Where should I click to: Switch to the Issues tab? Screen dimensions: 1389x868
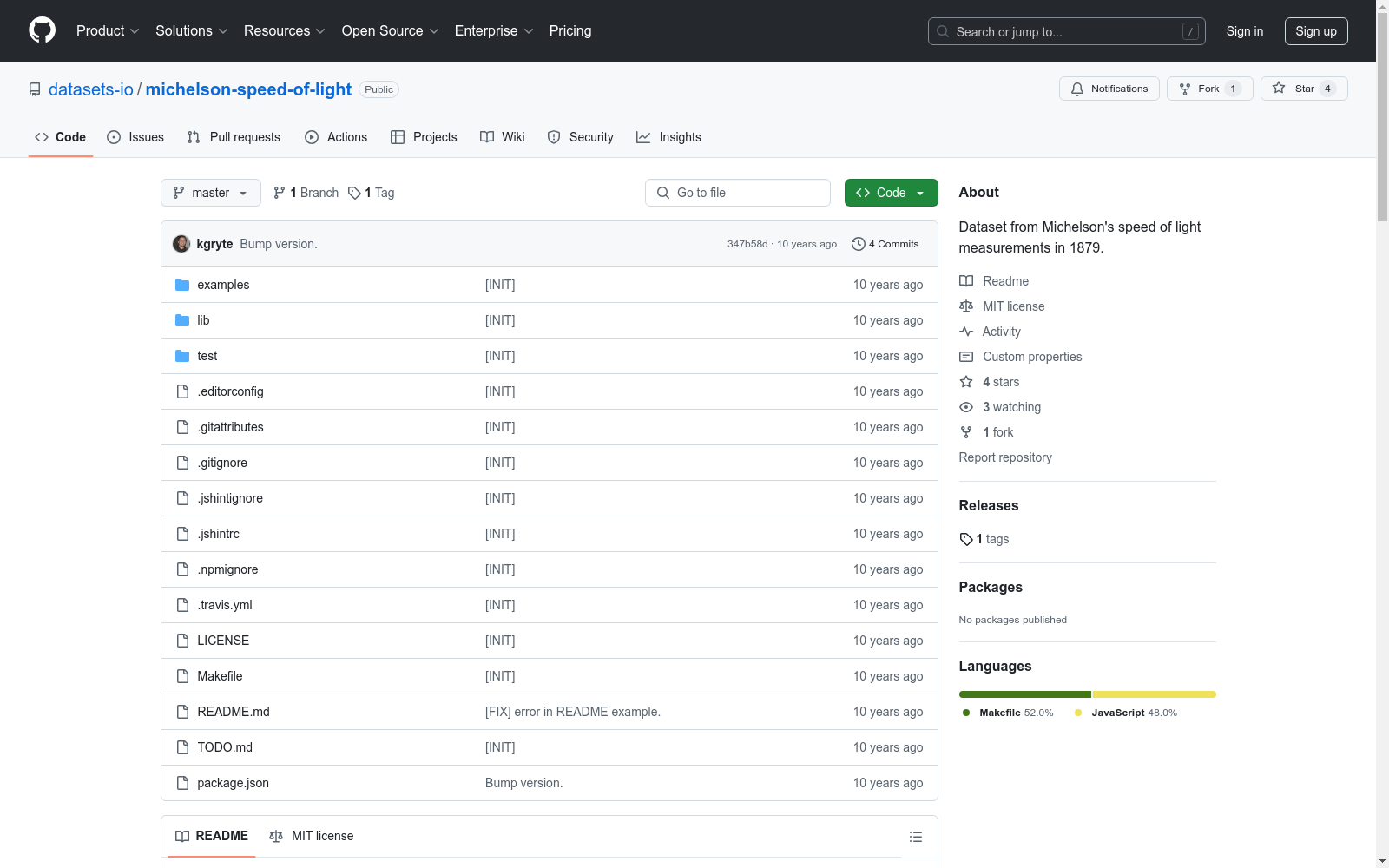135,137
